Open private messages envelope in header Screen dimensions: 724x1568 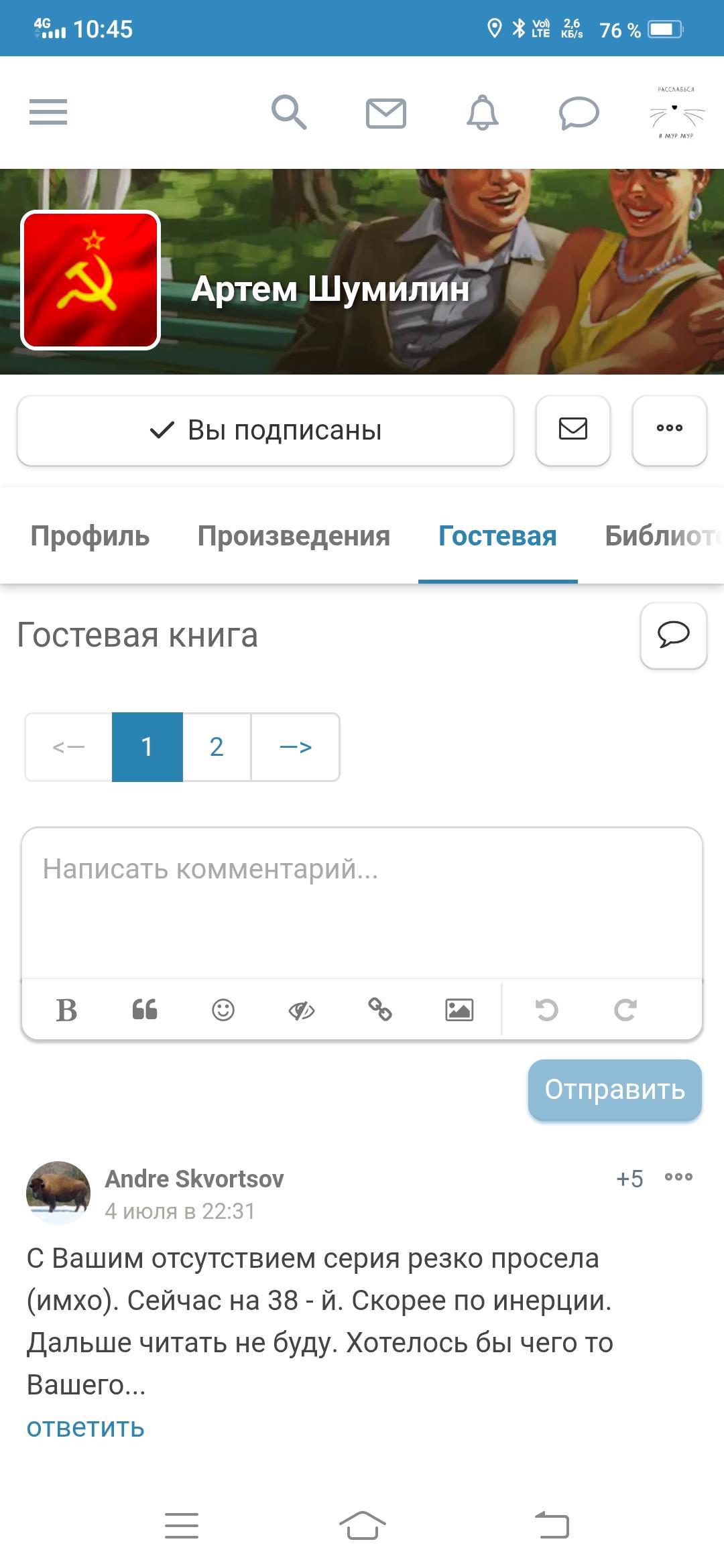385,113
